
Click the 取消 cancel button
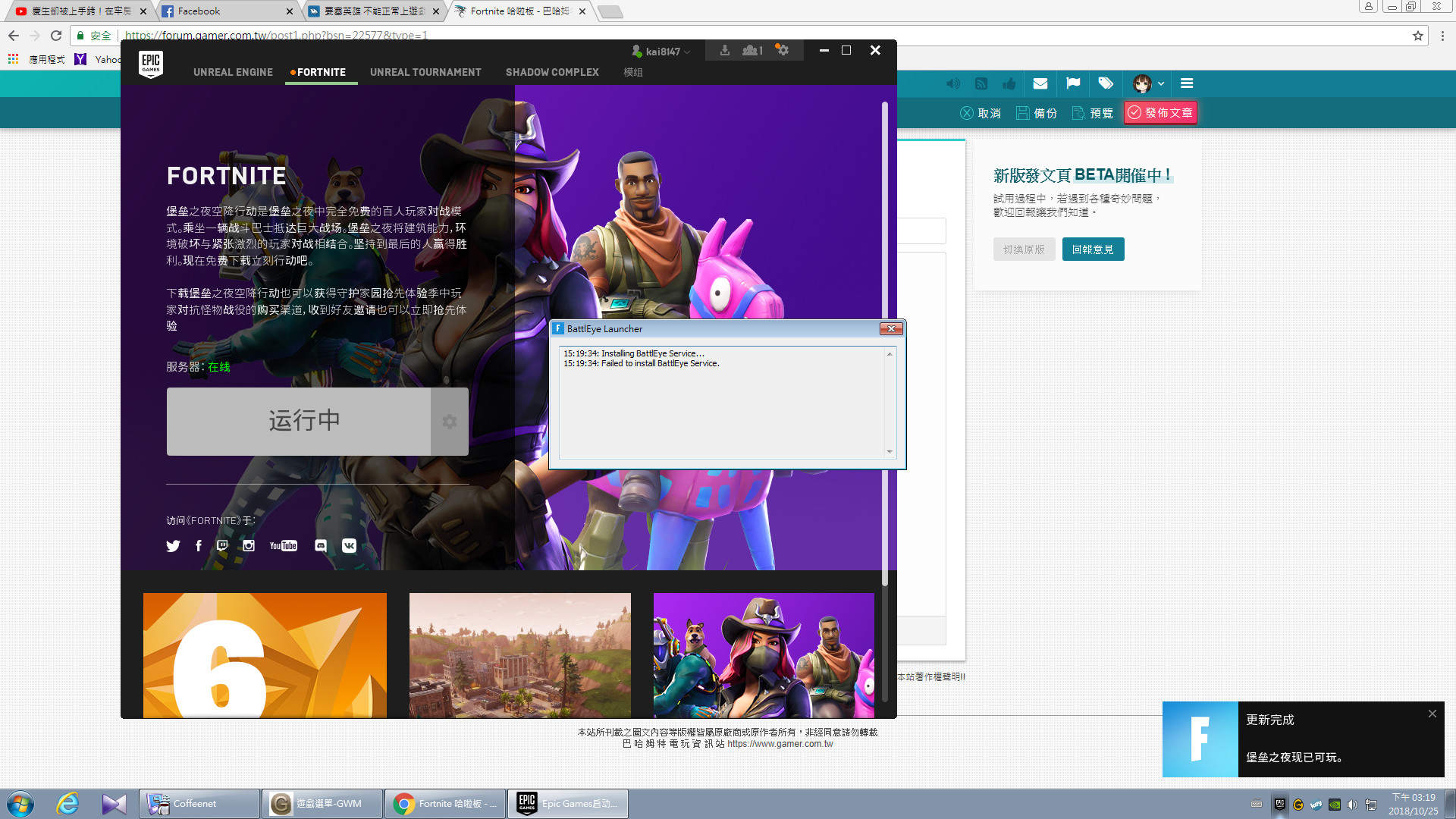pos(981,113)
